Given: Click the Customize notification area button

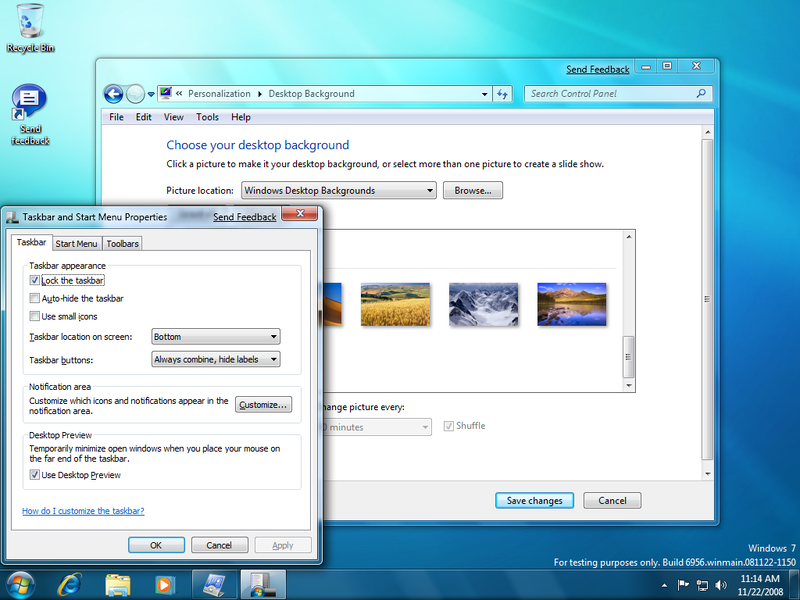Looking at the screenshot, I should click(x=263, y=405).
